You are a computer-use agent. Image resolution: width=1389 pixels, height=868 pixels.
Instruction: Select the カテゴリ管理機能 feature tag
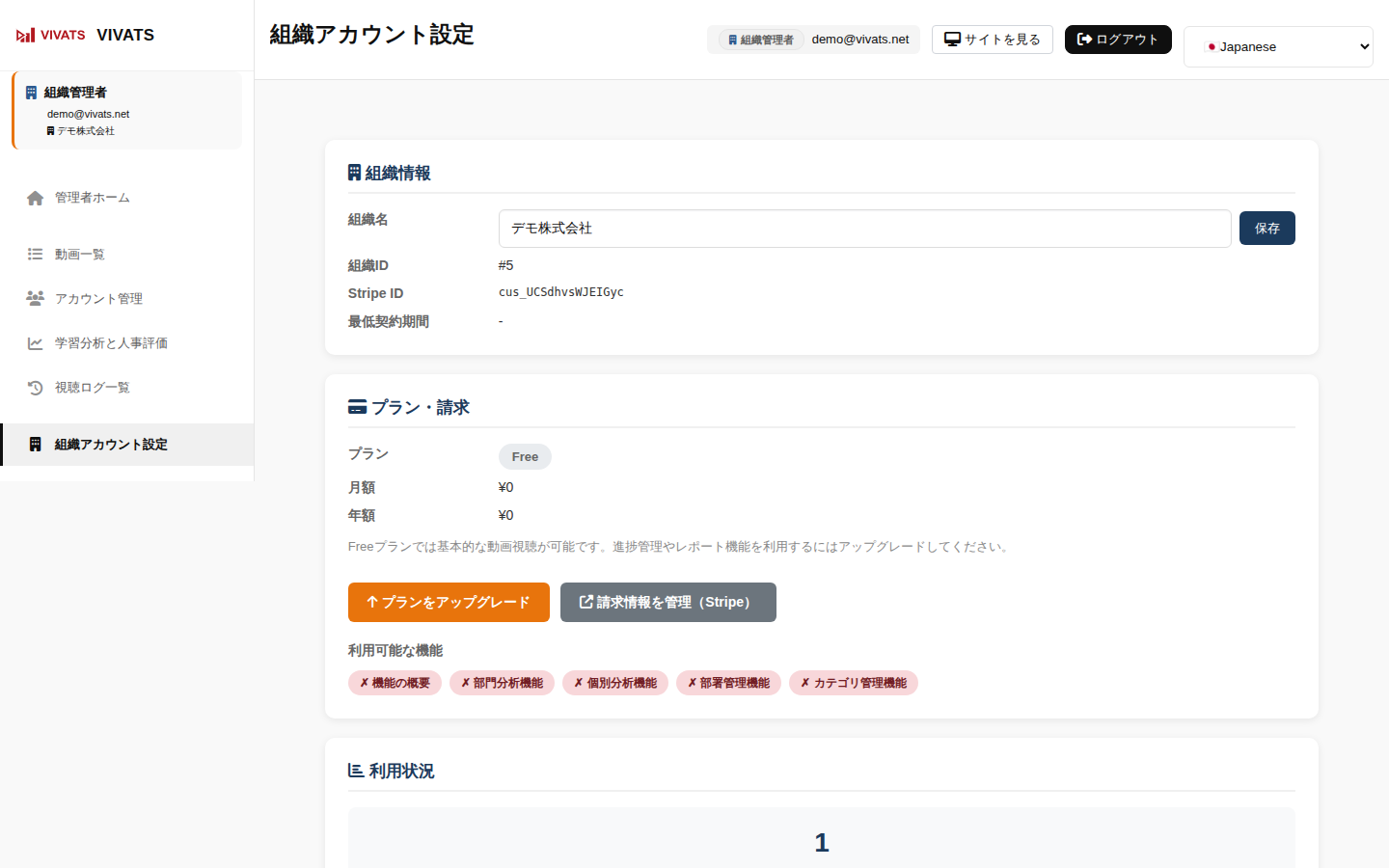click(853, 683)
